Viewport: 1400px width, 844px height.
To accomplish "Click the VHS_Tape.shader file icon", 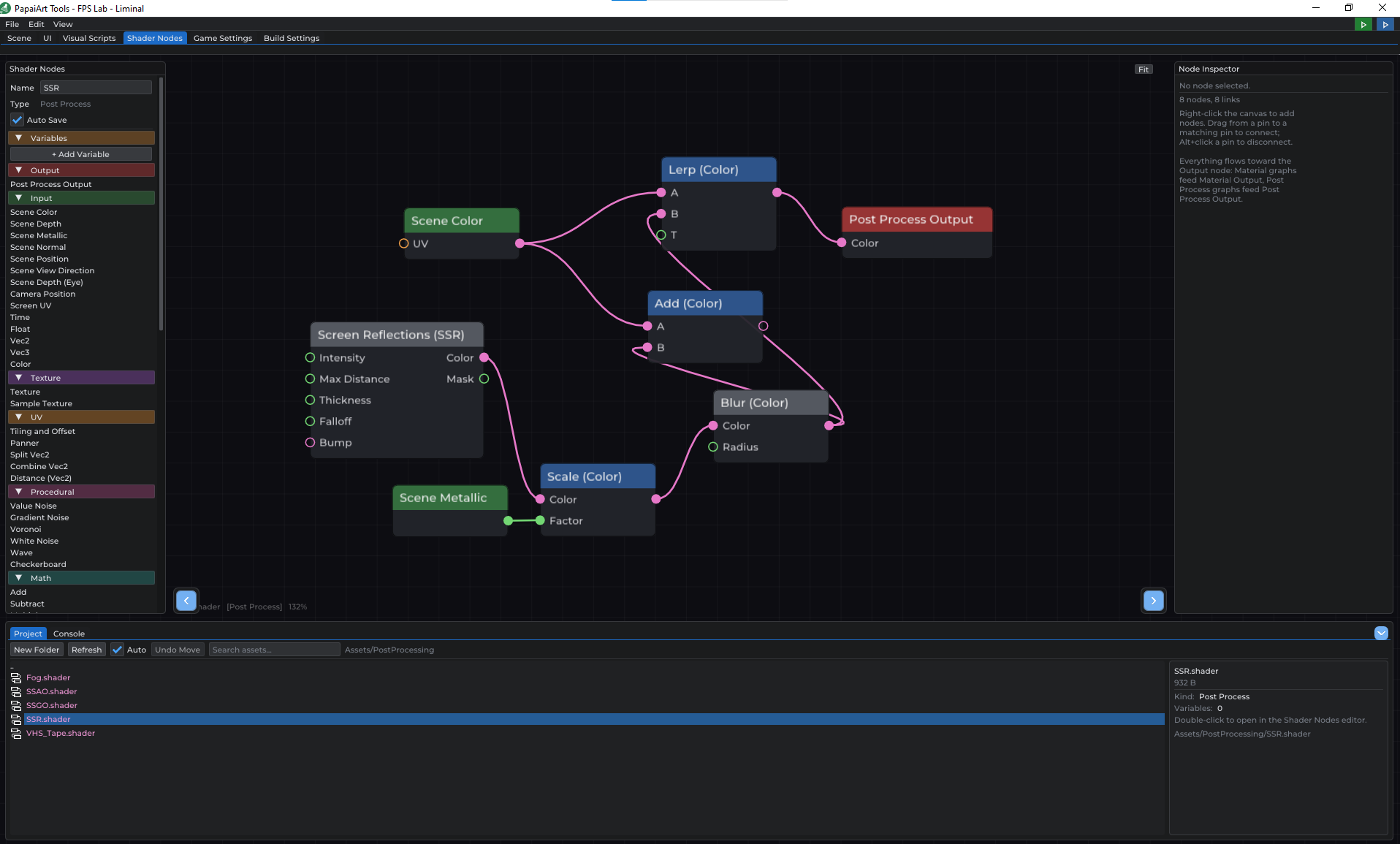I will coord(16,733).
